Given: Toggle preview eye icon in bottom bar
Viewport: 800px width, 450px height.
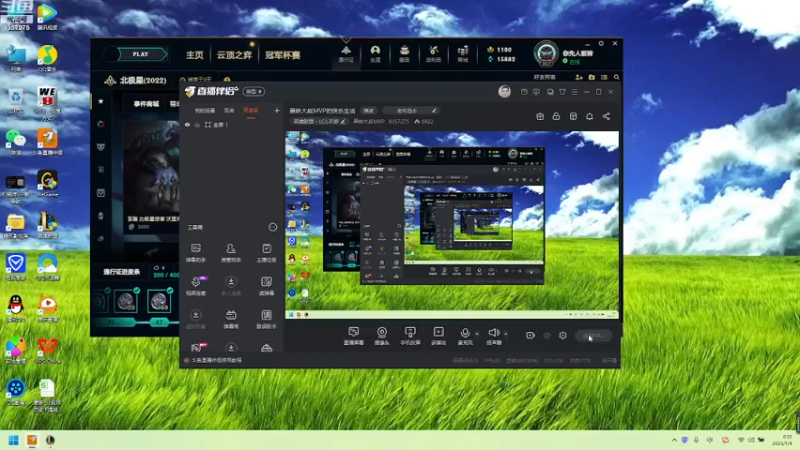Looking at the screenshot, I should click(547, 335).
